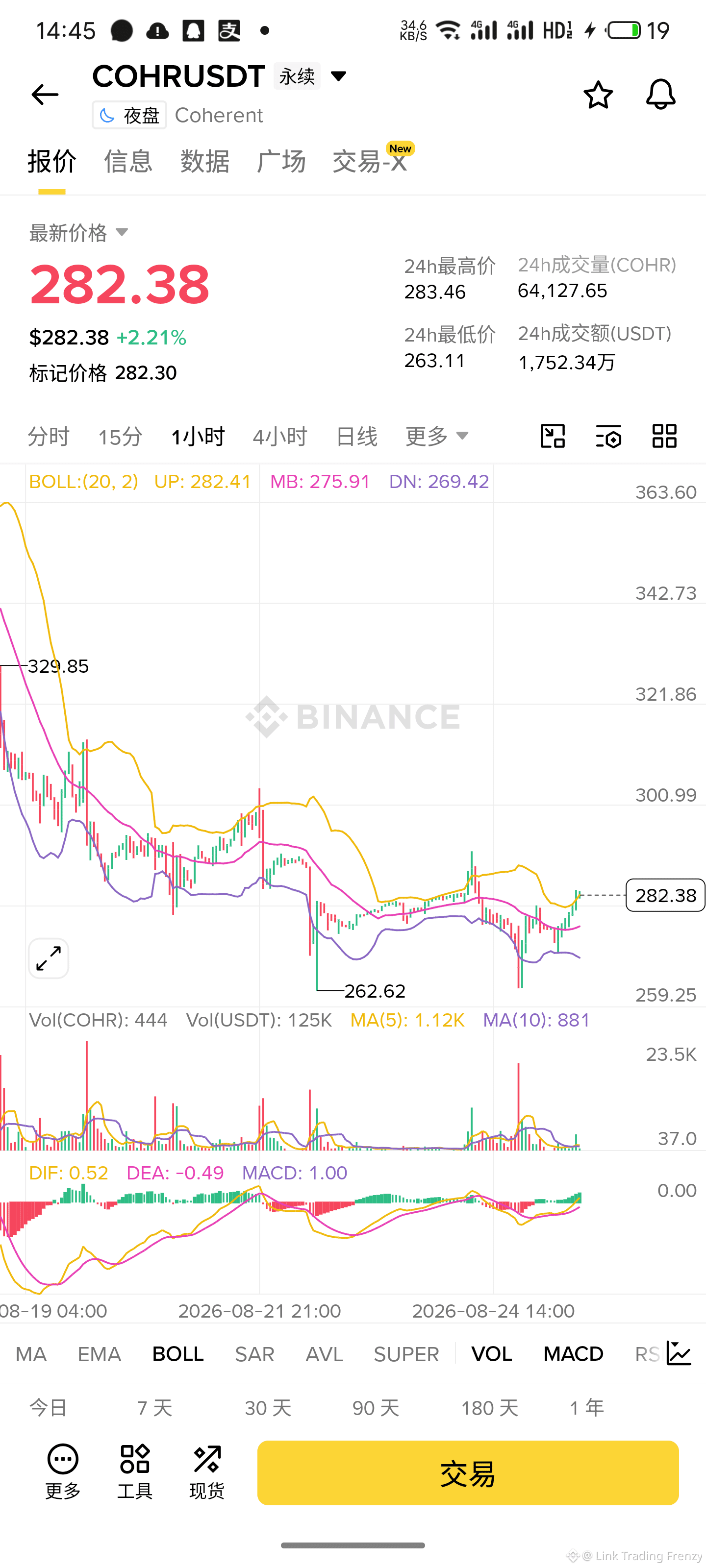Toggle MA indicator

(x=31, y=1354)
